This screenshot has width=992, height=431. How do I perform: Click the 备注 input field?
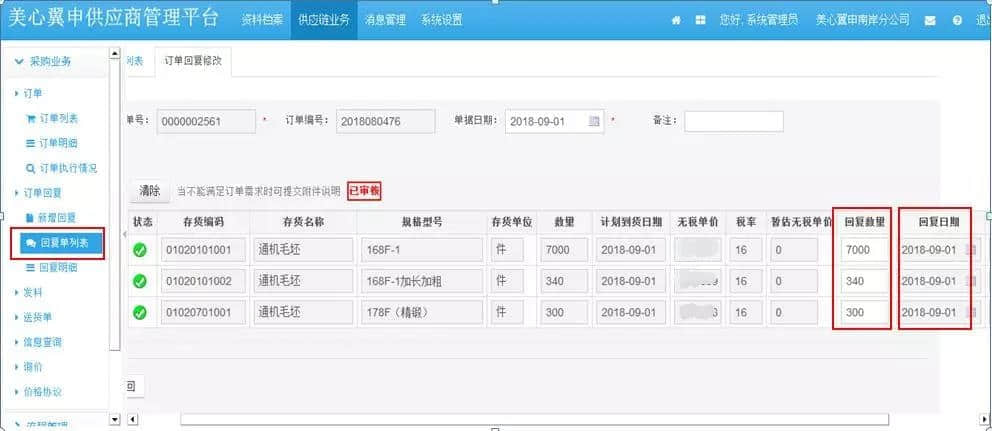click(x=734, y=122)
